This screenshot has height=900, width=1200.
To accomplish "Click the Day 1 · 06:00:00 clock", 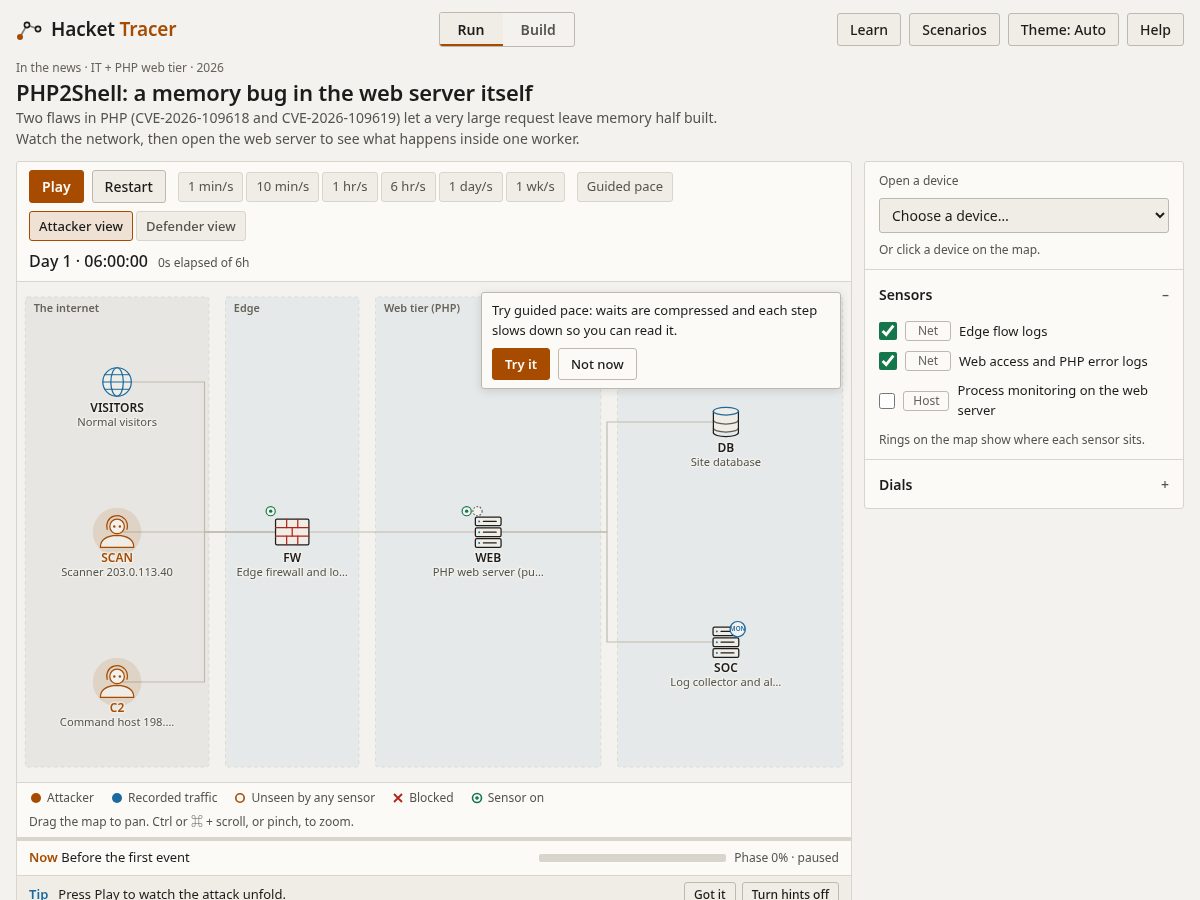I will [x=88, y=262].
